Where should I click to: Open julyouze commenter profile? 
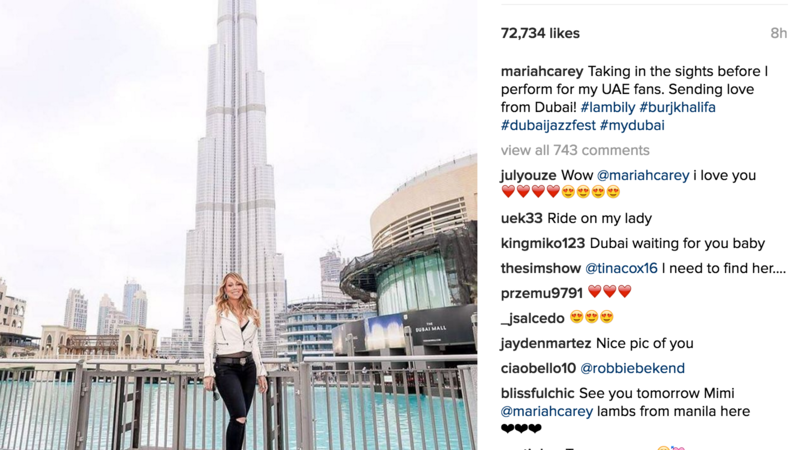tap(529, 176)
